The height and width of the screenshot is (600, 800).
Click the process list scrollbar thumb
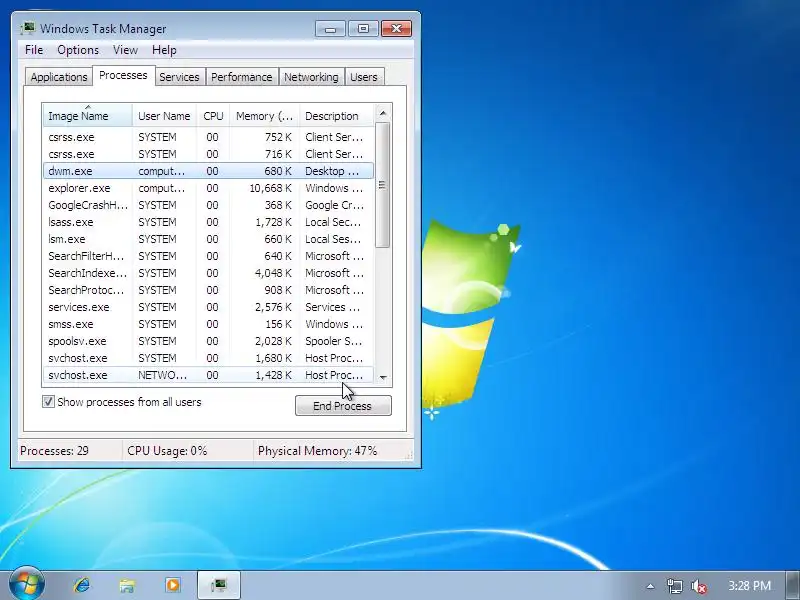[383, 185]
